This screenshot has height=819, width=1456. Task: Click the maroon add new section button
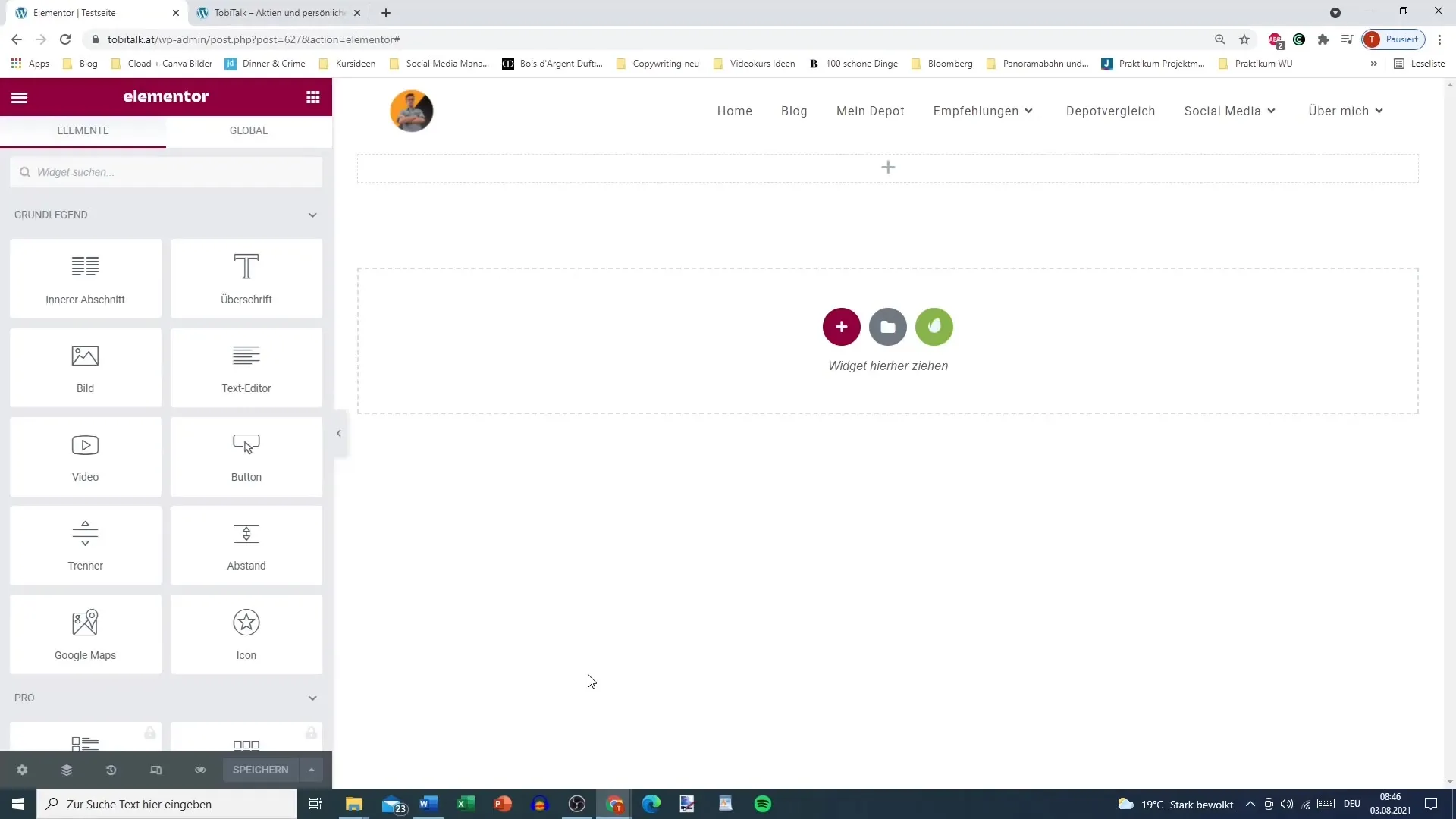tap(841, 327)
